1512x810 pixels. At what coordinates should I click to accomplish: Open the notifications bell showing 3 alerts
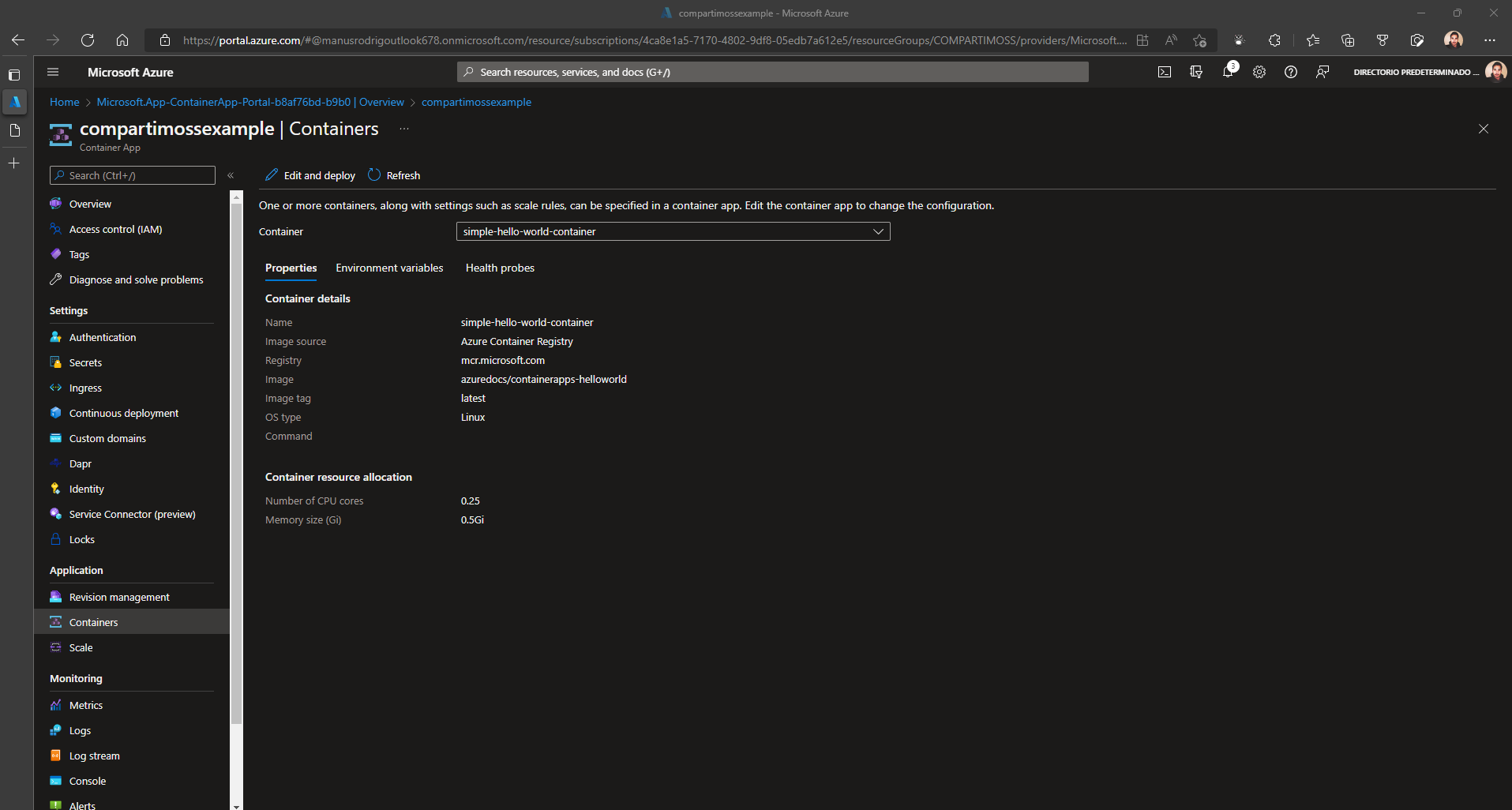click(1228, 71)
